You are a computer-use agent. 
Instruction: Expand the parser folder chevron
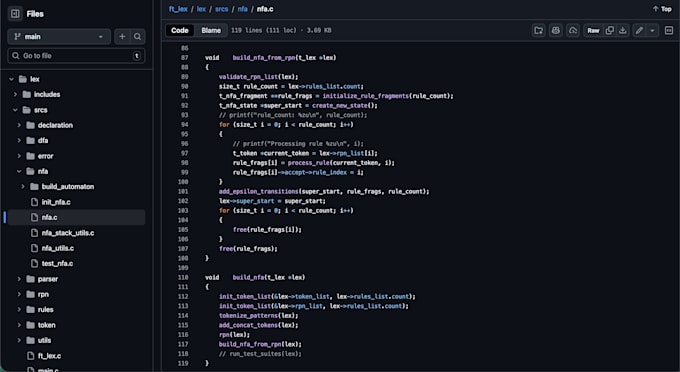20,279
